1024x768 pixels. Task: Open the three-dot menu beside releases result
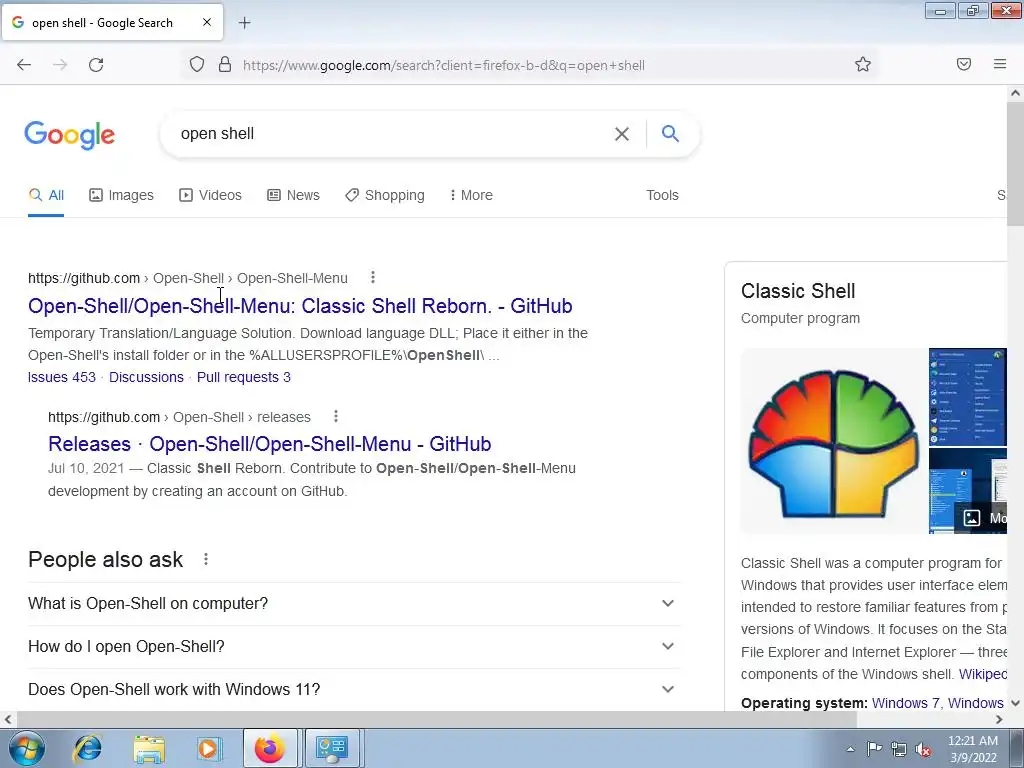tap(336, 416)
